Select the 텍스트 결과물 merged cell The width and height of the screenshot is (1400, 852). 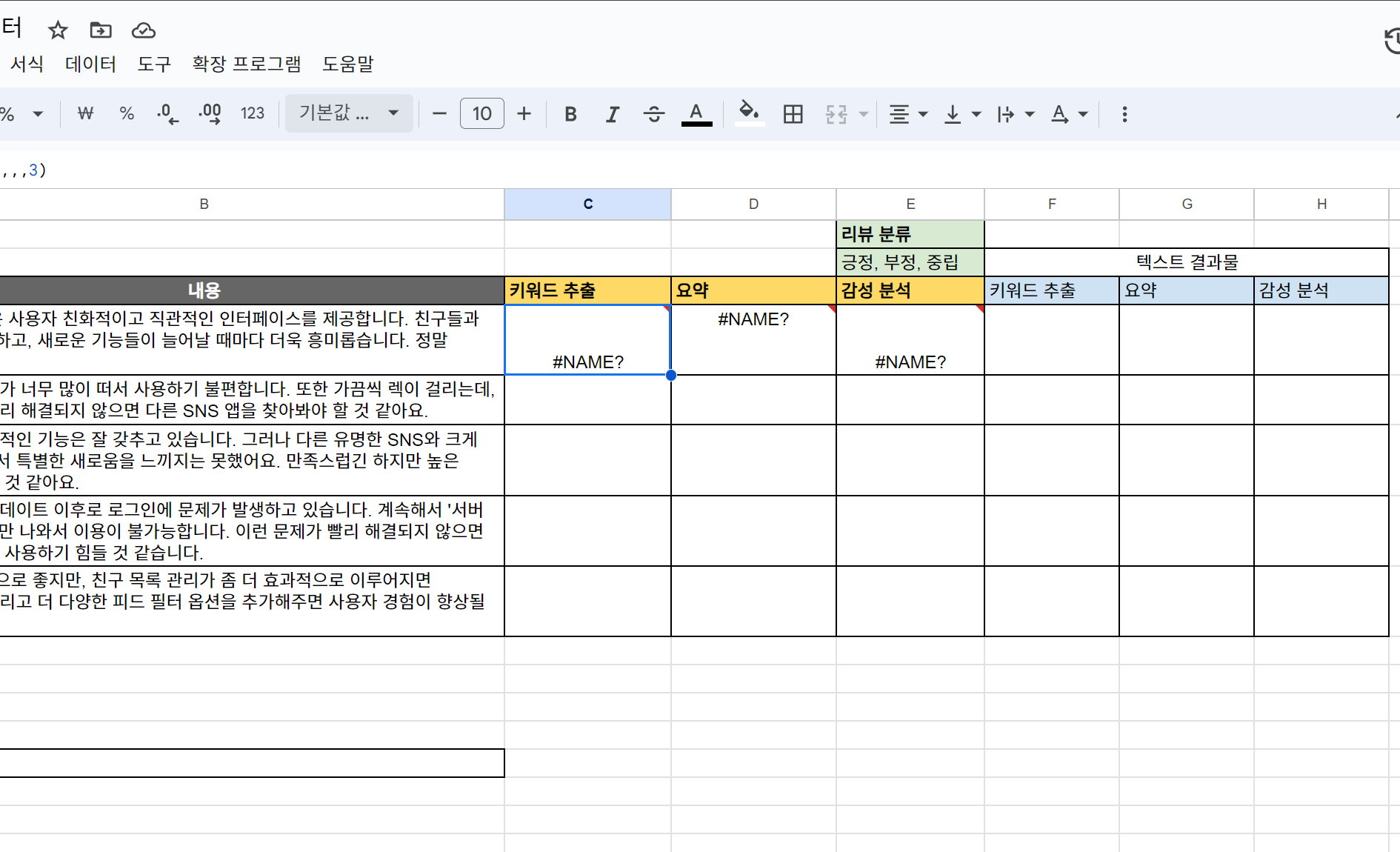(x=1187, y=262)
